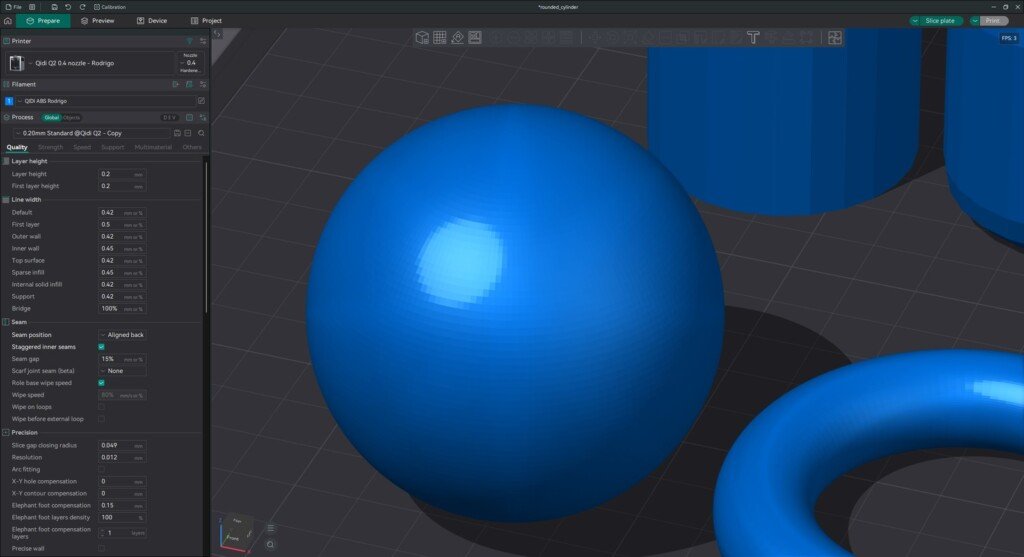Open printer network connection icon
Viewport: 1024px width, 557px height.
[189, 41]
